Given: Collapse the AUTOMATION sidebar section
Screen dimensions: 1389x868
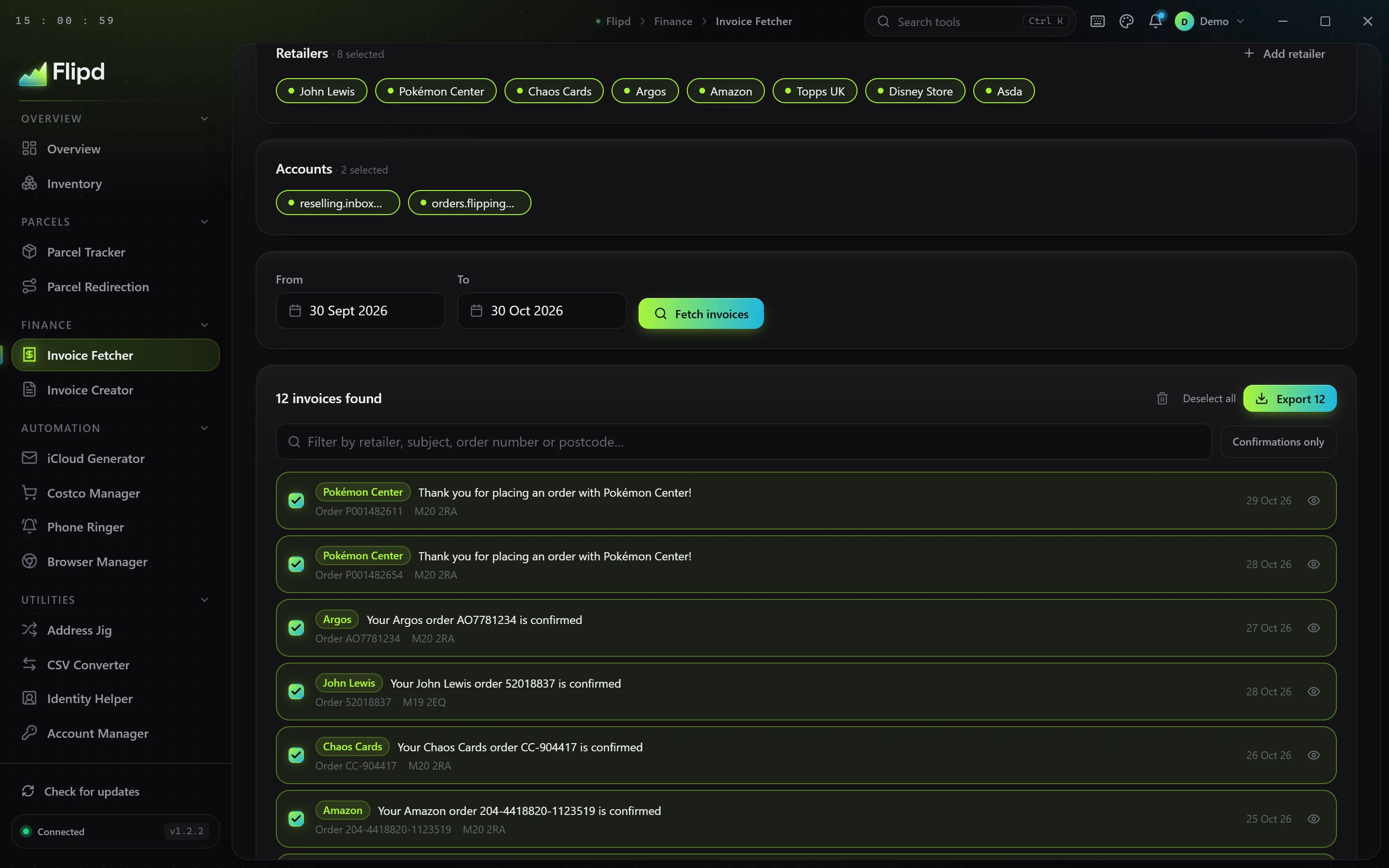Looking at the screenshot, I should click(204, 428).
